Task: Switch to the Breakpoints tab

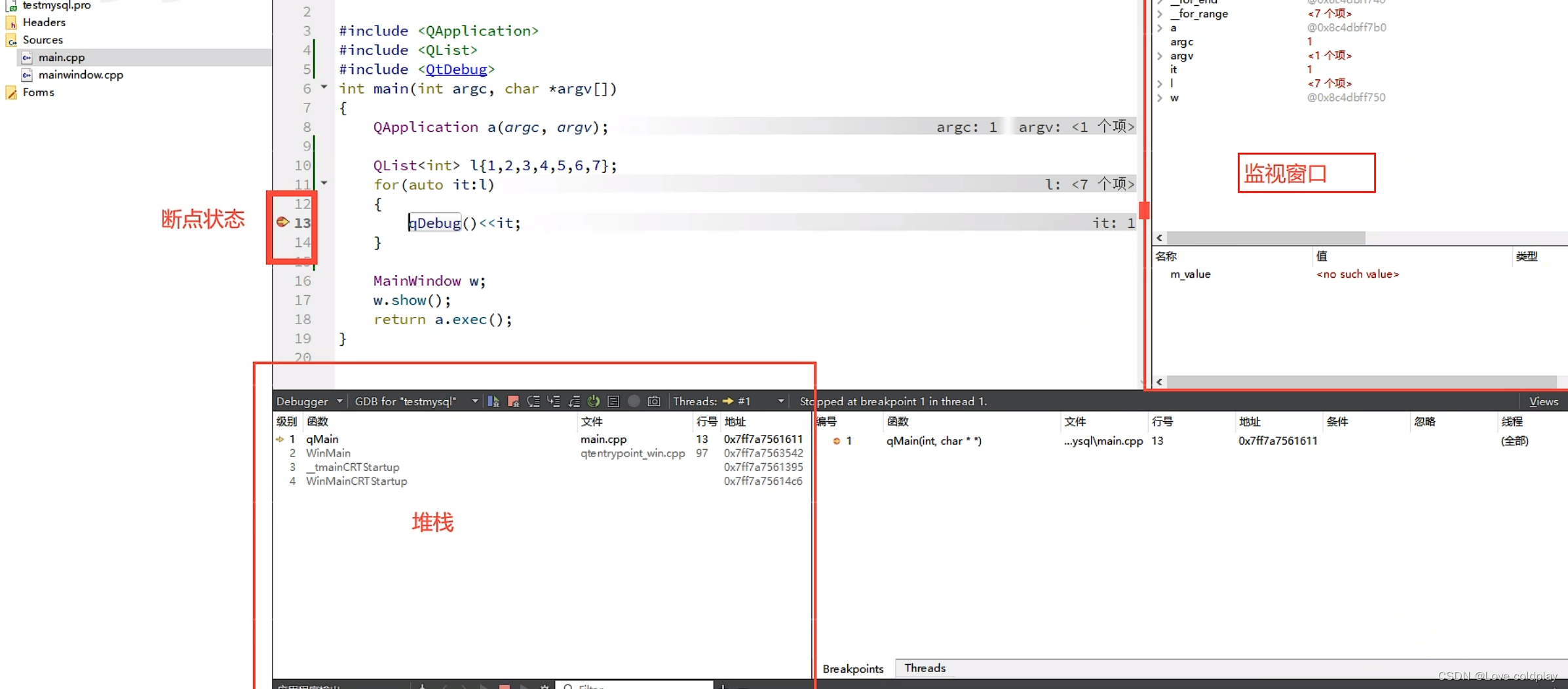Action: [852, 669]
